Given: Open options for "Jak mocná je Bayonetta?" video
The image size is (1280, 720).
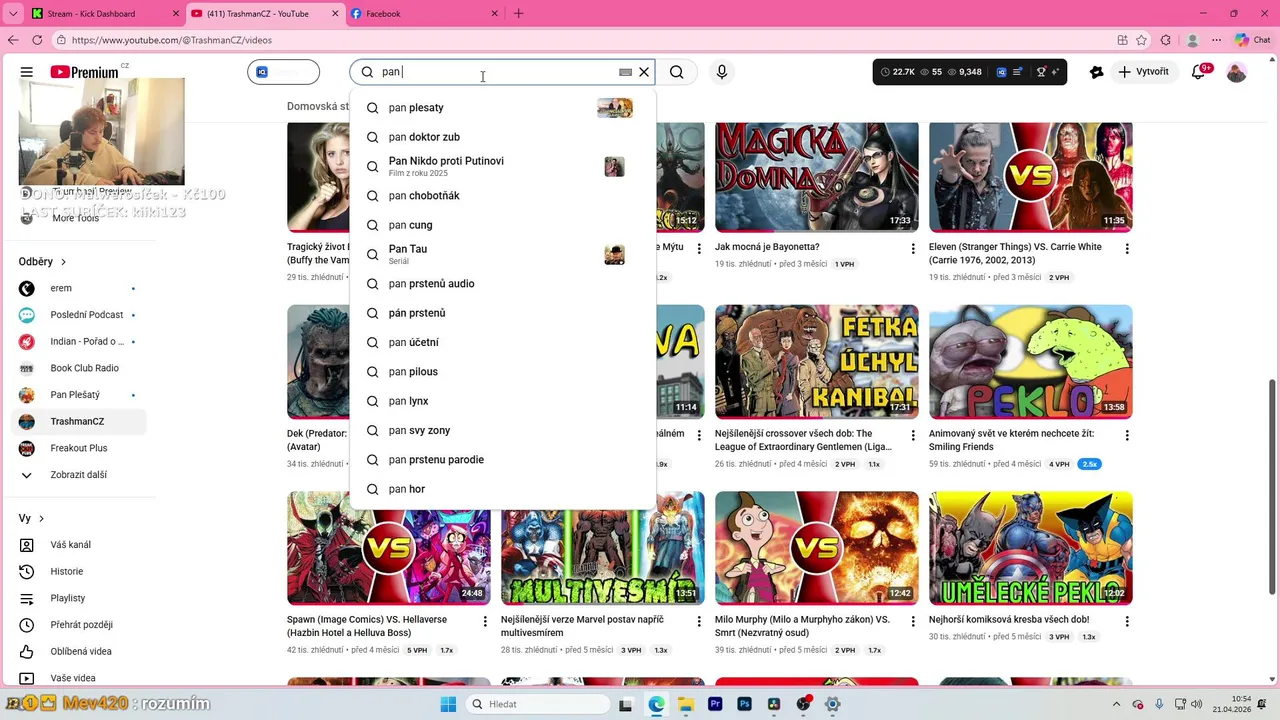Looking at the screenshot, I should 913,249.
